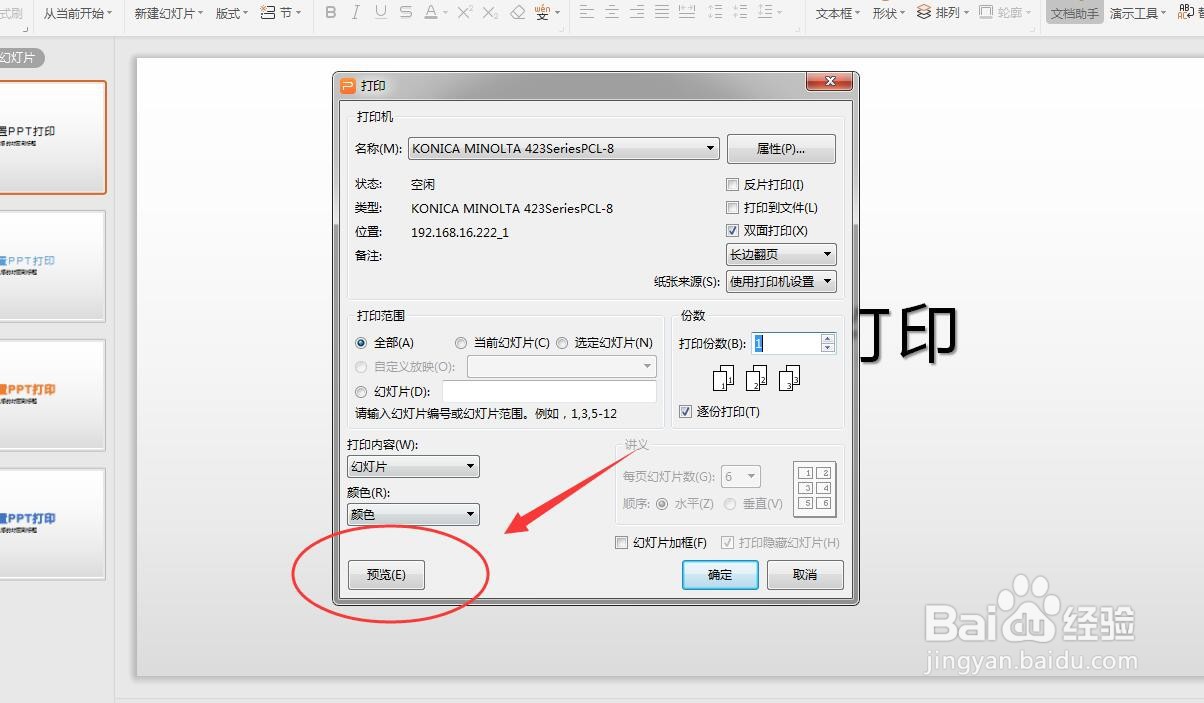Align text right
This screenshot has height=703, width=1204.
click(637, 13)
